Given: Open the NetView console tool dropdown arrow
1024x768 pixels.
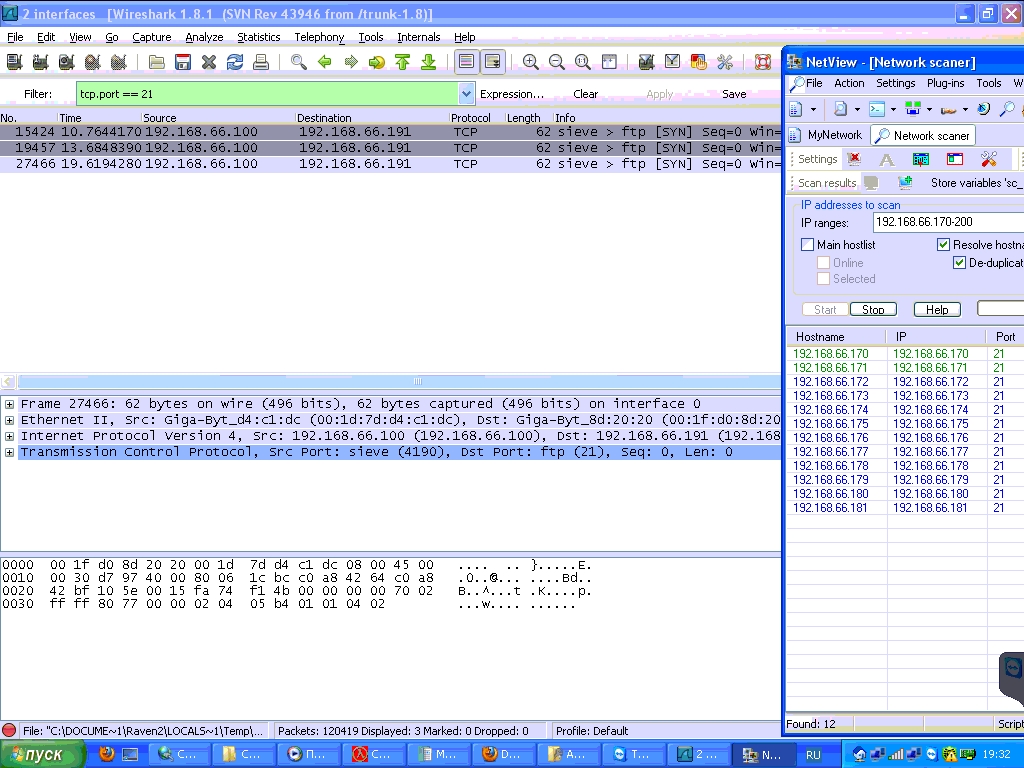Looking at the screenshot, I should pyautogui.click(x=893, y=109).
